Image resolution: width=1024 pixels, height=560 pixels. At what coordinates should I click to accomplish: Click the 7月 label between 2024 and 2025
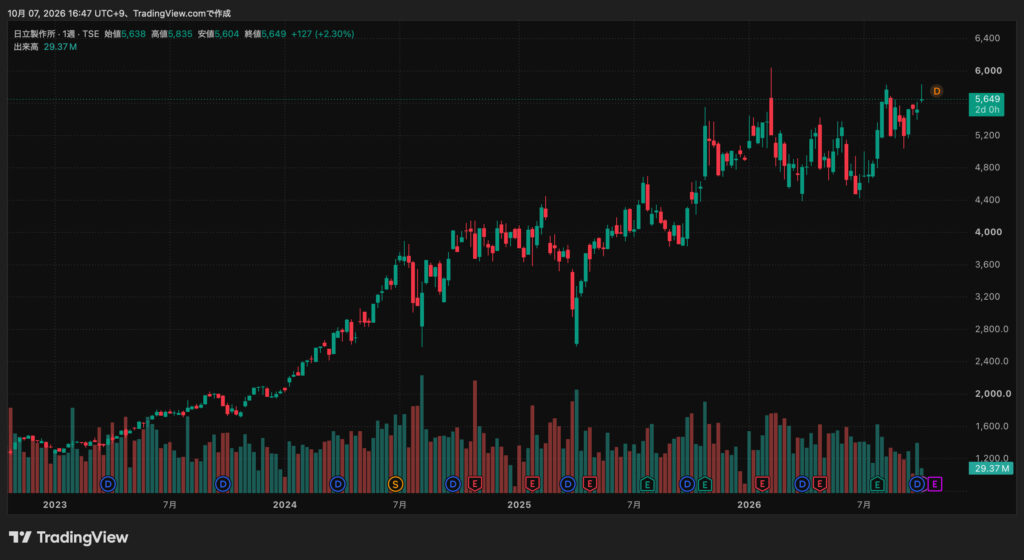pyautogui.click(x=400, y=505)
